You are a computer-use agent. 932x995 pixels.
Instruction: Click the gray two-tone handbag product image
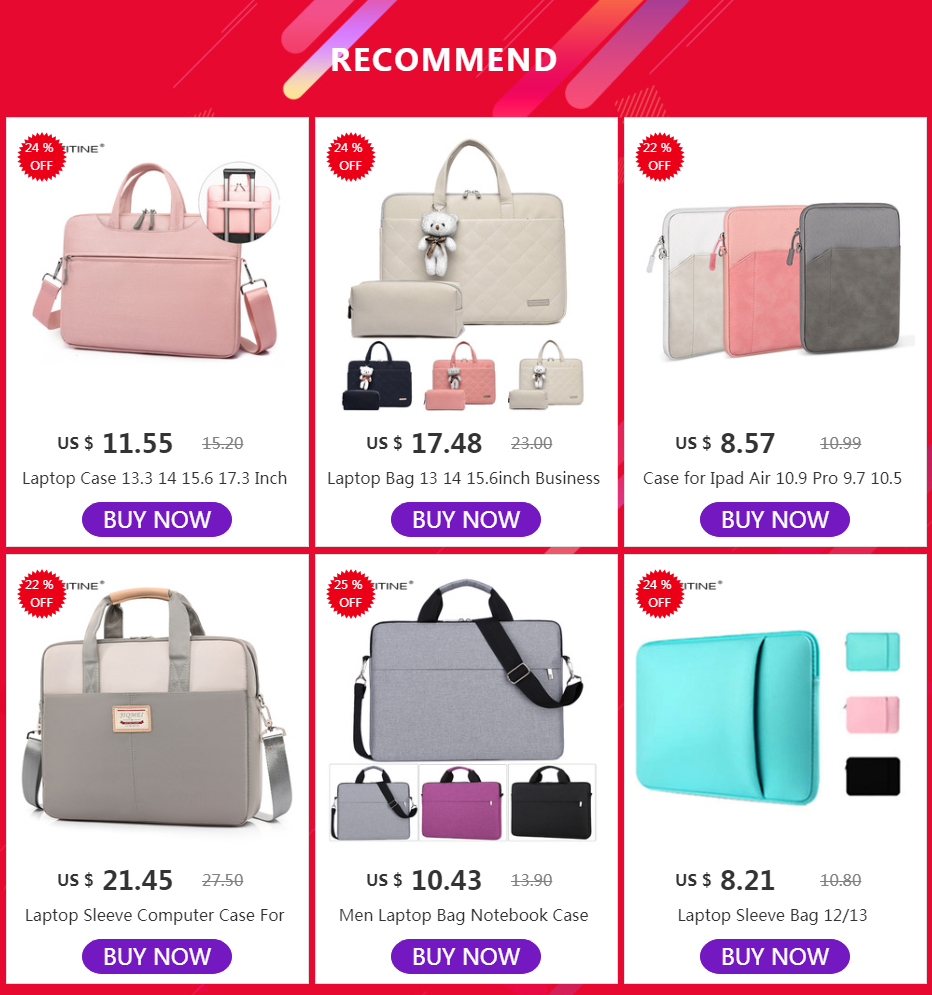click(157, 709)
